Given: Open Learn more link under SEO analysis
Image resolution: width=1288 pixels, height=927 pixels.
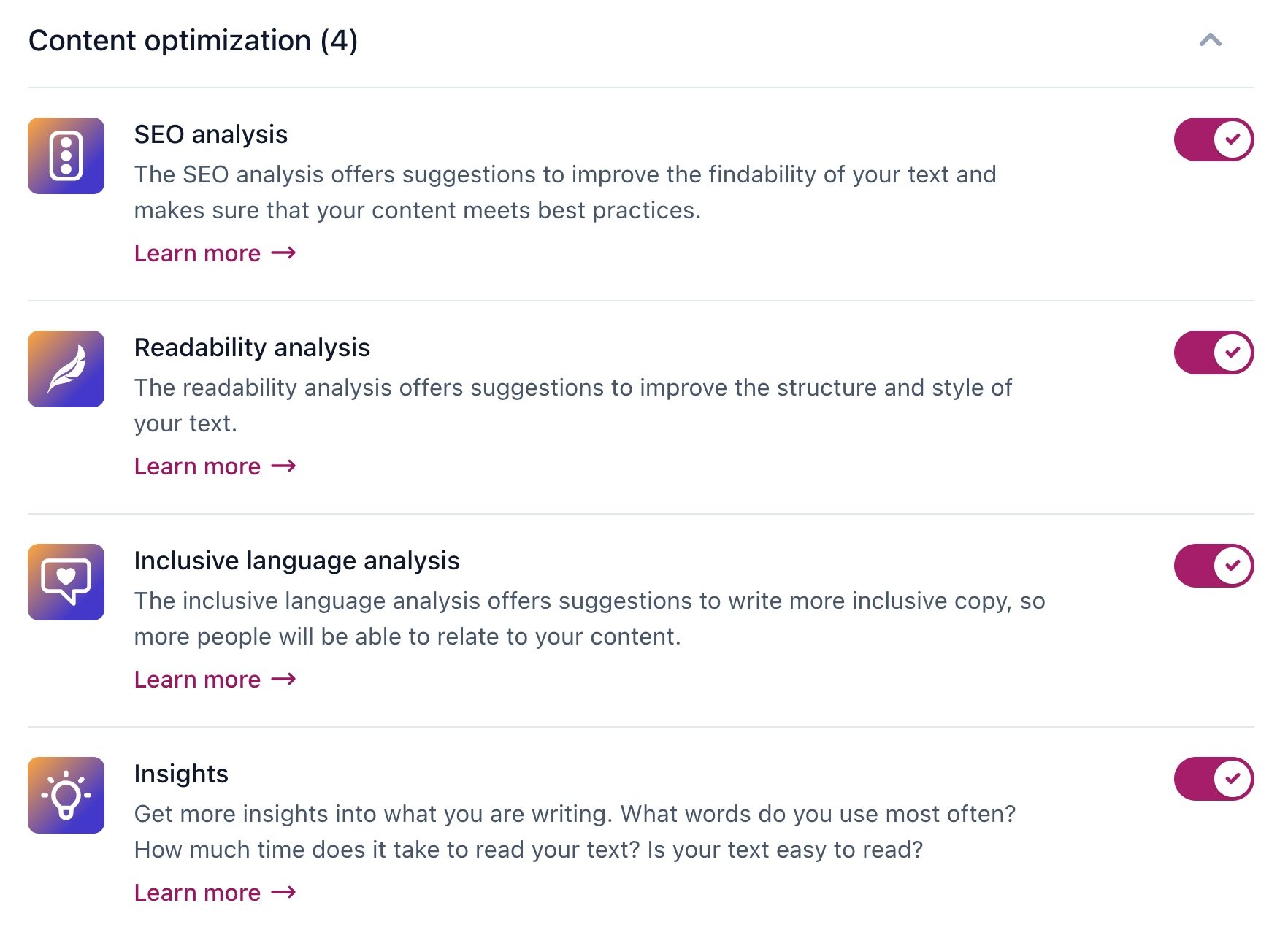Looking at the screenshot, I should pyautogui.click(x=215, y=253).
